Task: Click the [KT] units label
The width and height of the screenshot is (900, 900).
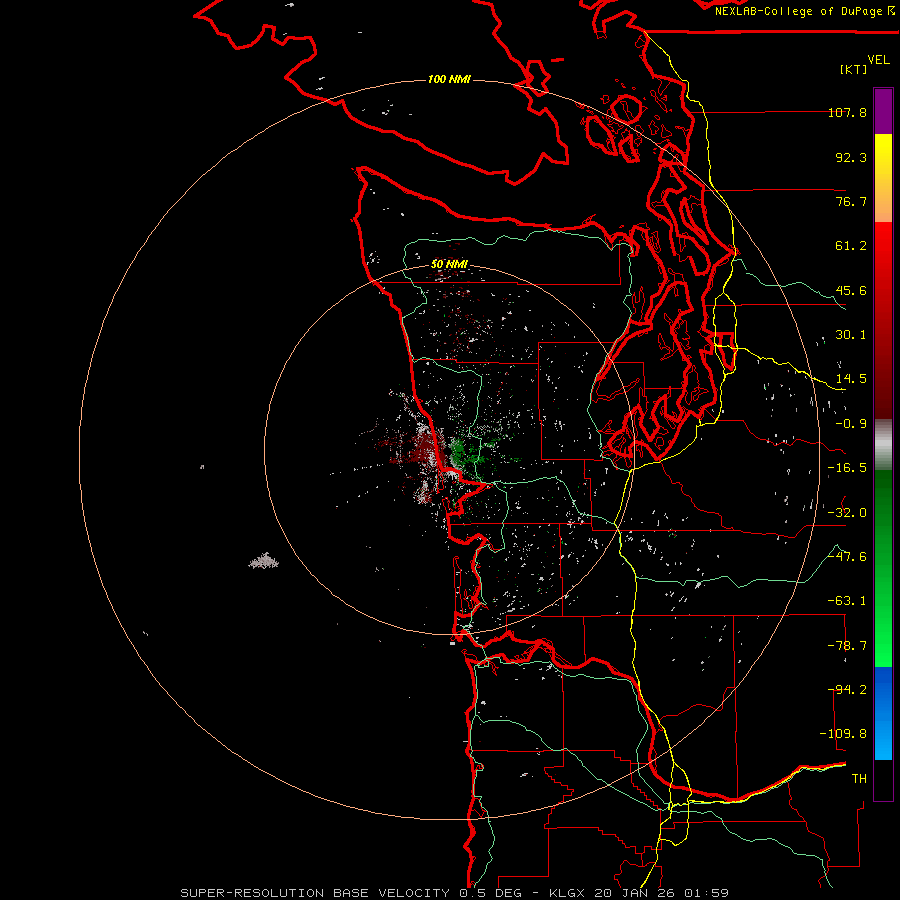Action: coord(854,69)
